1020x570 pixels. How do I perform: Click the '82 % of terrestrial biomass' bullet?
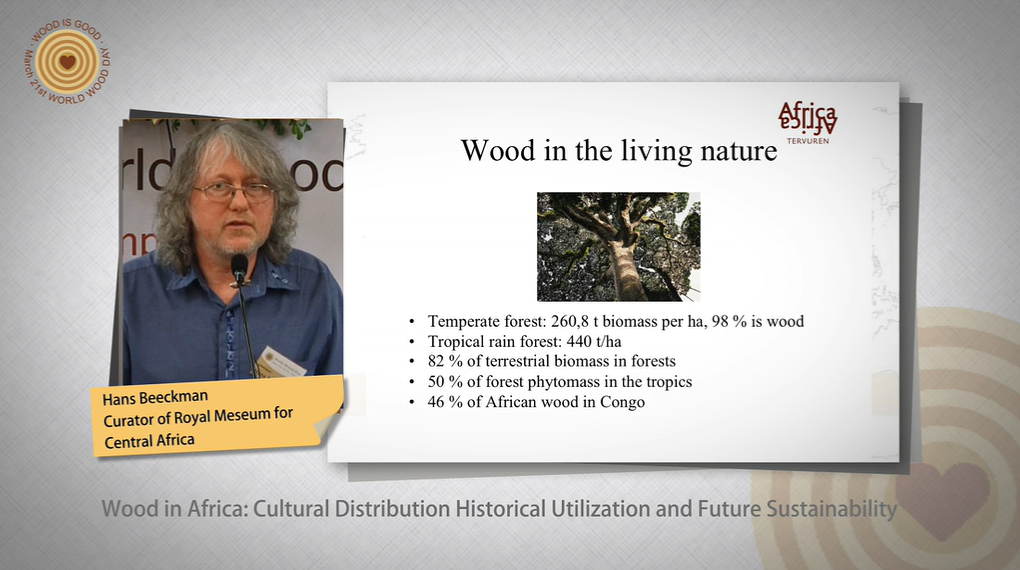click(x=551, y=361)
